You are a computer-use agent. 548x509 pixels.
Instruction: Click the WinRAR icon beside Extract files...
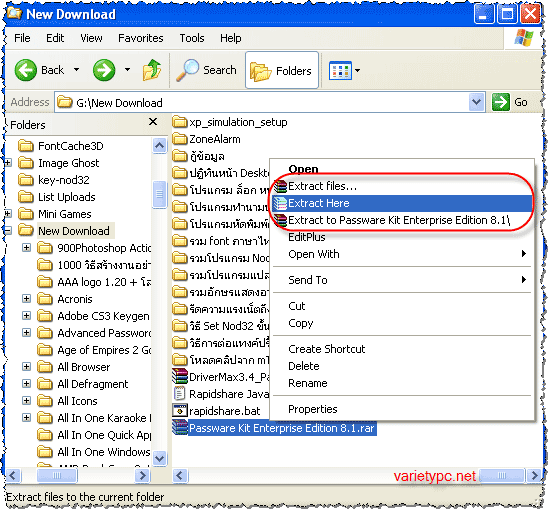pos(280,186)
